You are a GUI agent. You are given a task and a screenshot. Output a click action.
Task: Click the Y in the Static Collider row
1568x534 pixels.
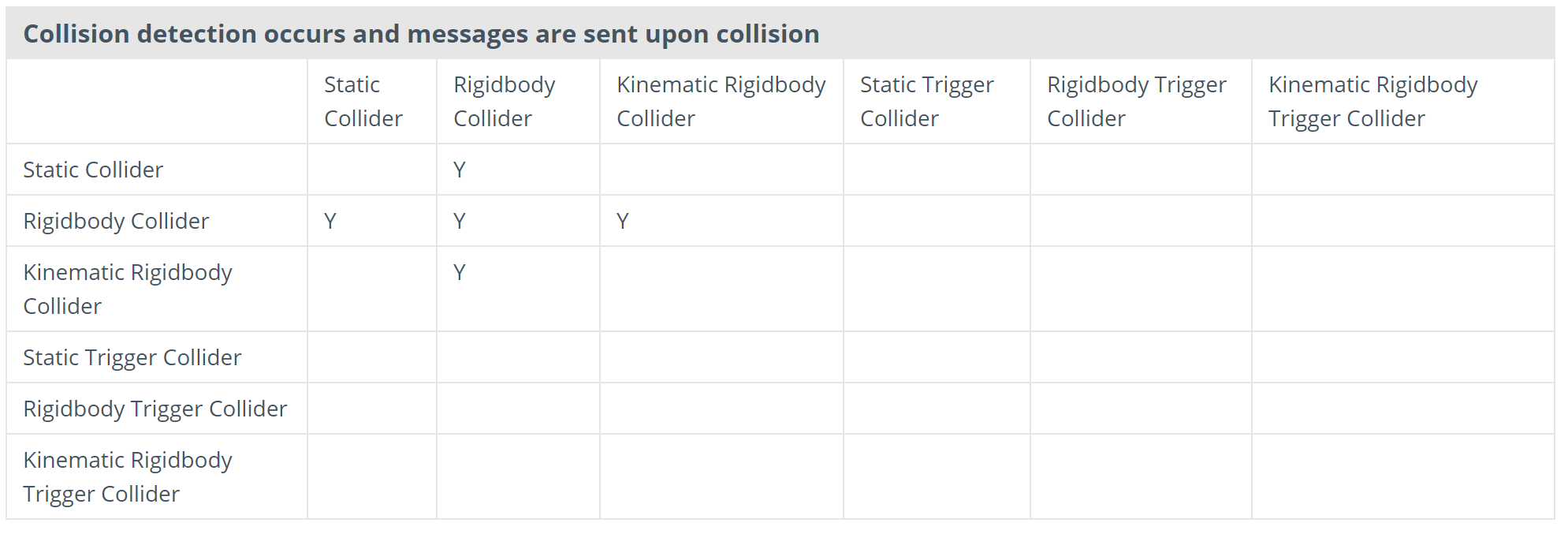coord(460,170)
